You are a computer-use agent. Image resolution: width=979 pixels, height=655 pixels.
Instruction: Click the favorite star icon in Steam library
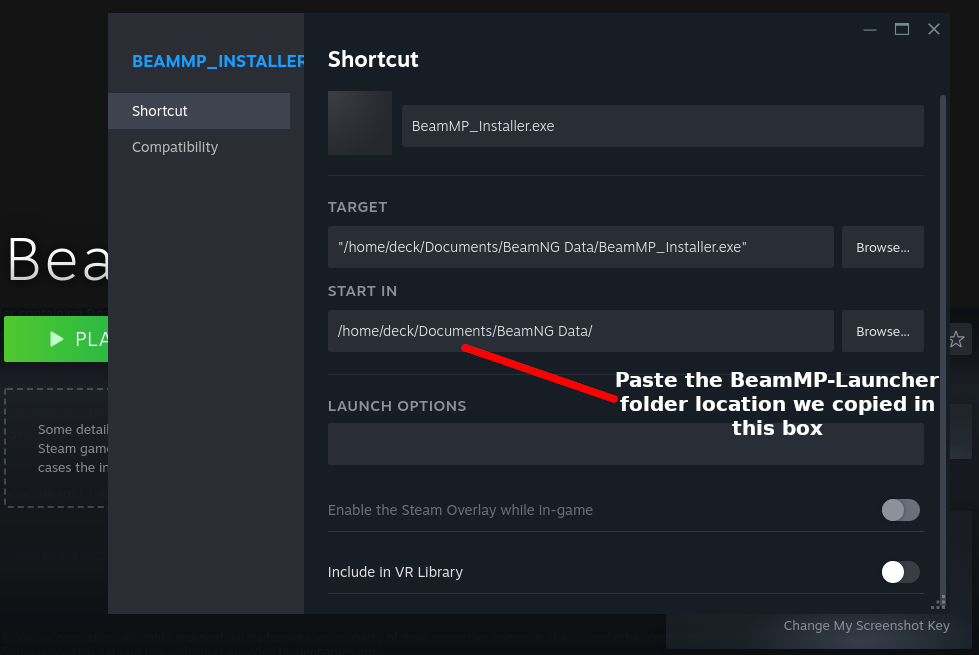click(x=957, y=340)
